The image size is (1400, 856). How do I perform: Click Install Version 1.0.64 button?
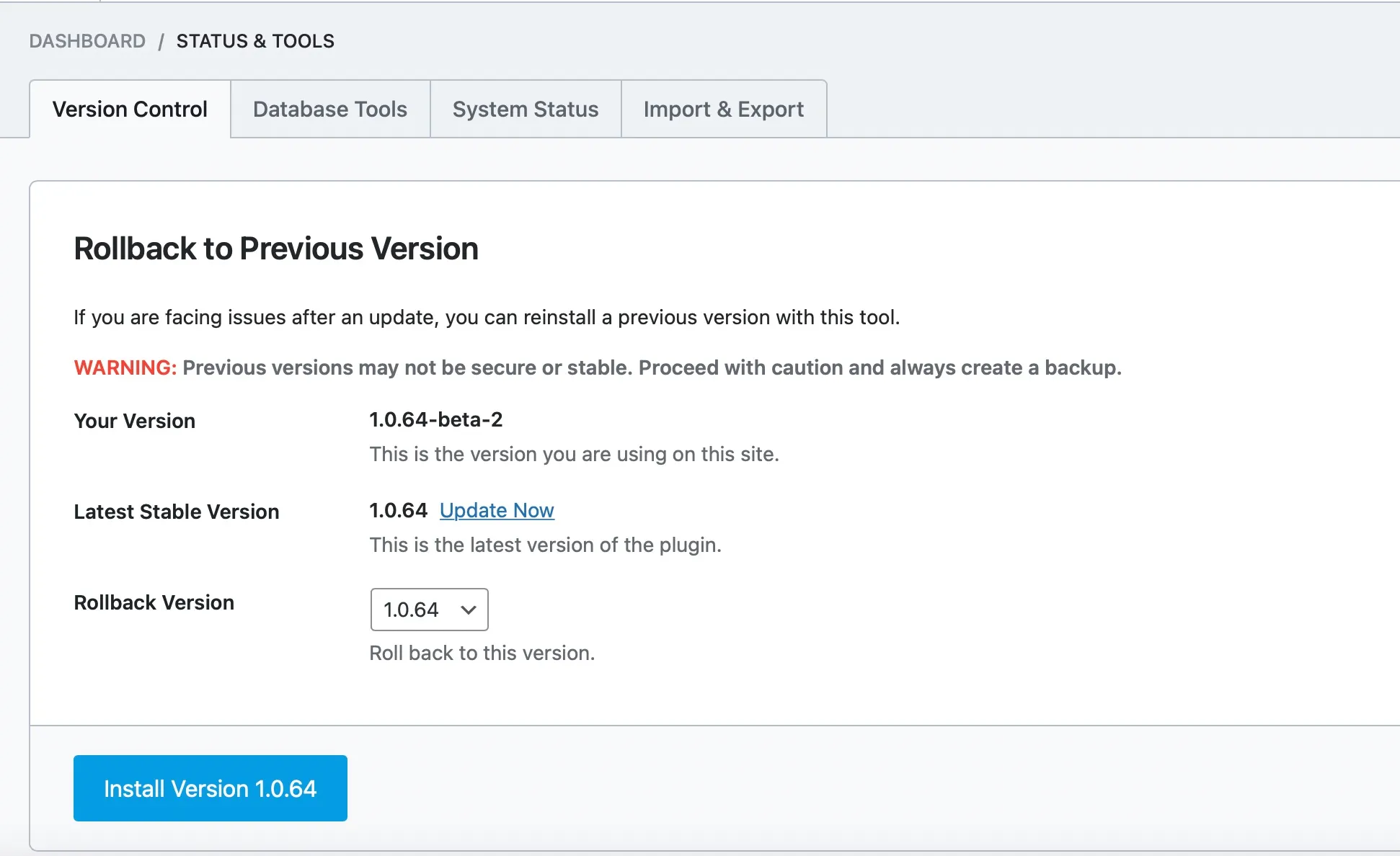(211, 788)
